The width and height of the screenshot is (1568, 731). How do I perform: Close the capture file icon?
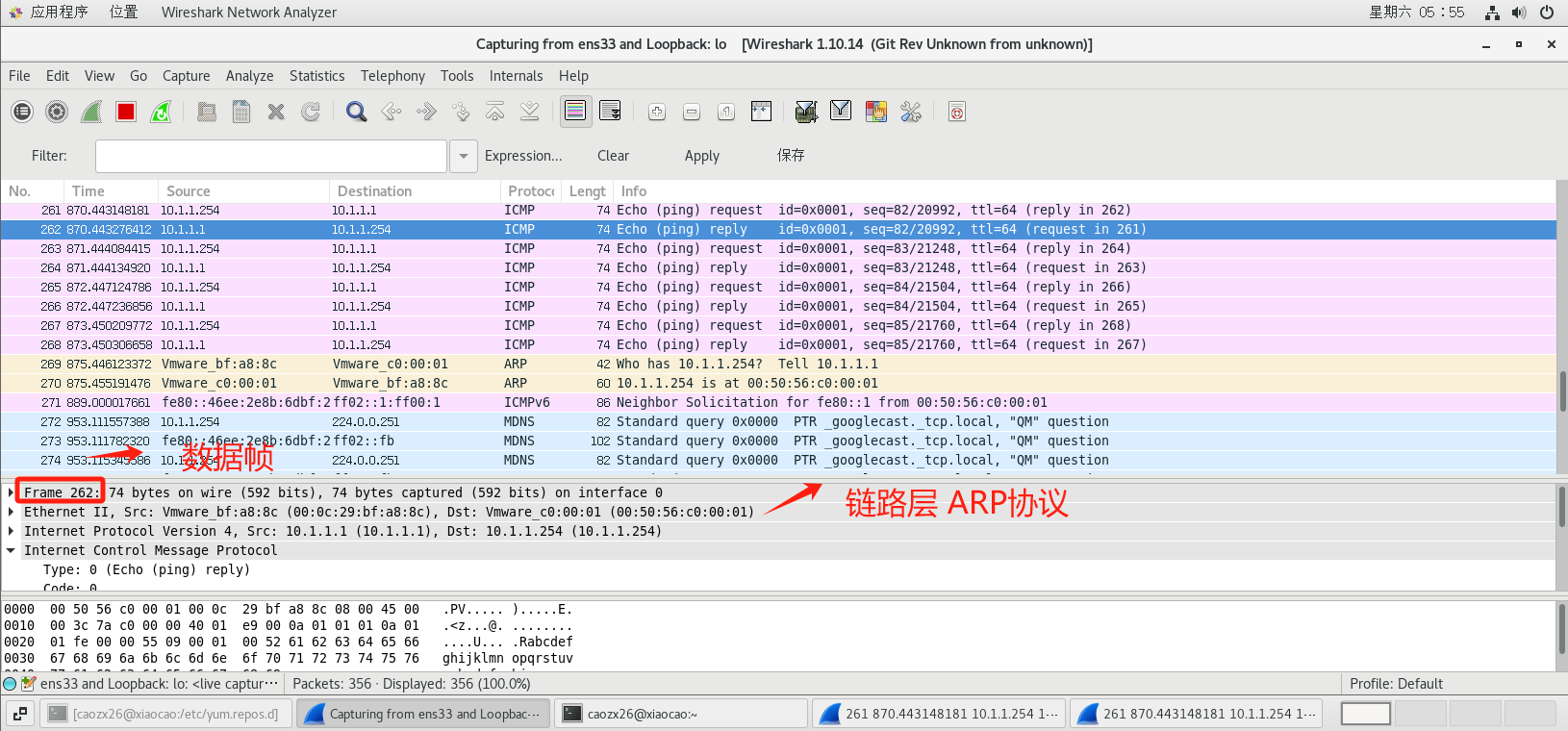276,112
